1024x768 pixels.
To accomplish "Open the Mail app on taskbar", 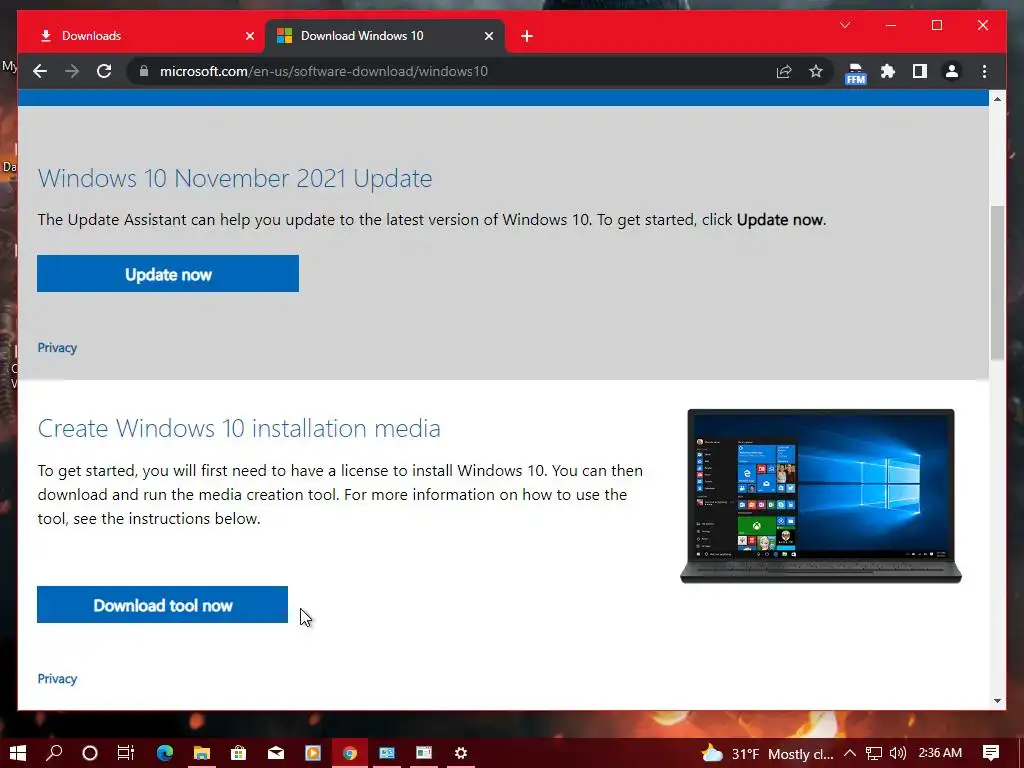I will click(x=276, y=753).
